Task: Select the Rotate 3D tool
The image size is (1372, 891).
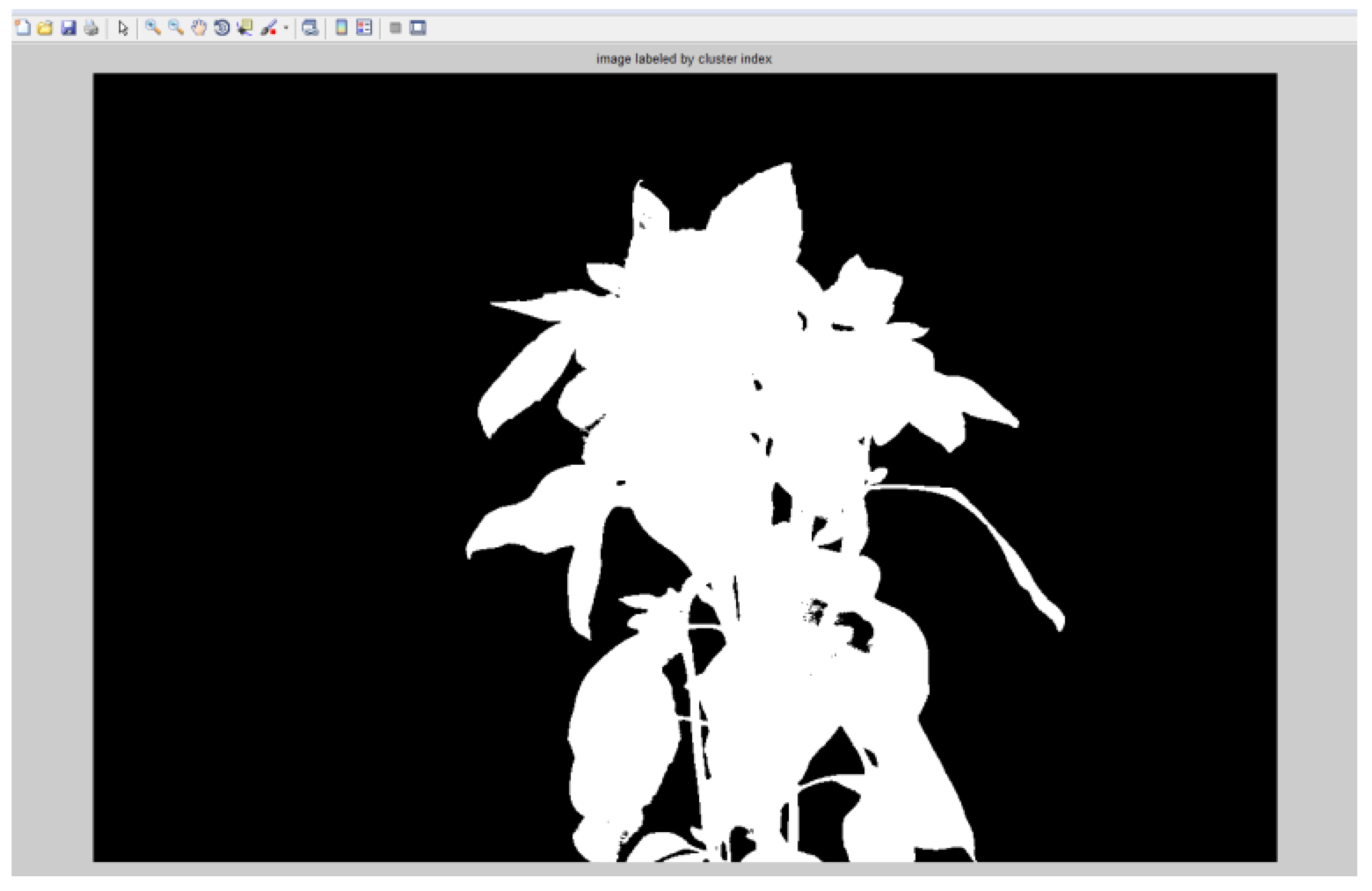Action: (222, 28)
